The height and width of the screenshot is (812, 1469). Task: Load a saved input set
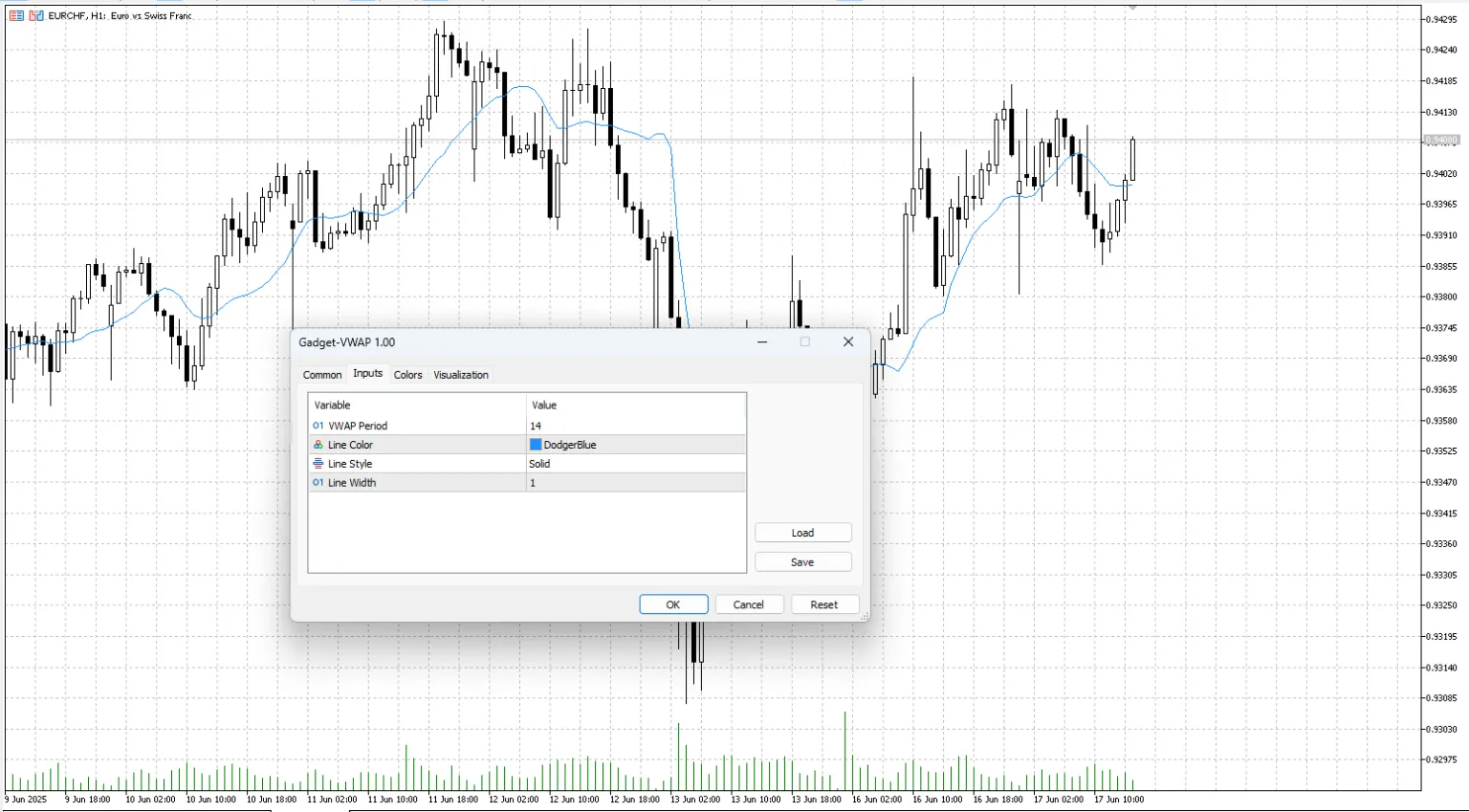[x=802, y=533]
